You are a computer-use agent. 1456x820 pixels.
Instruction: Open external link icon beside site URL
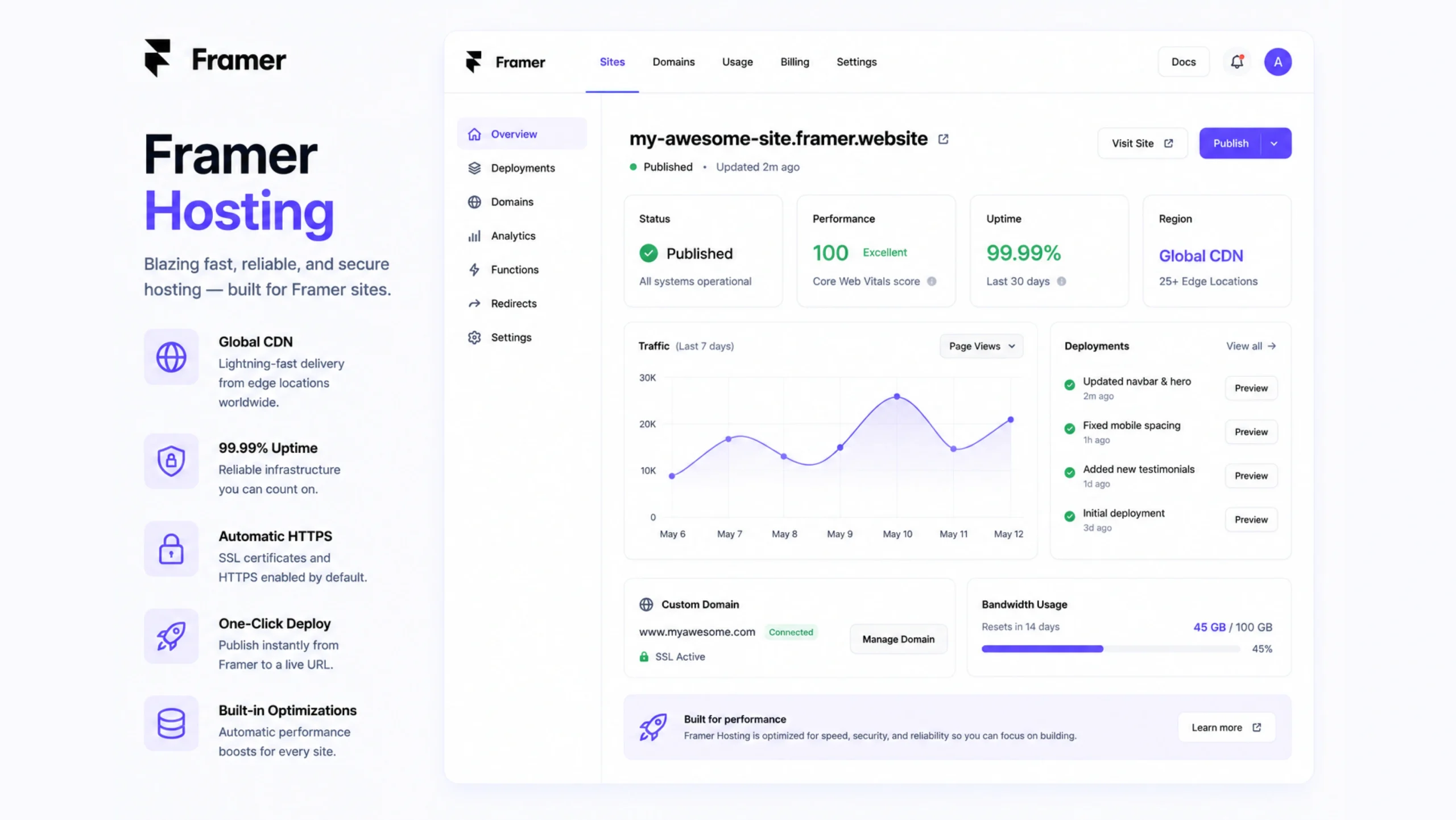[943, 139]
